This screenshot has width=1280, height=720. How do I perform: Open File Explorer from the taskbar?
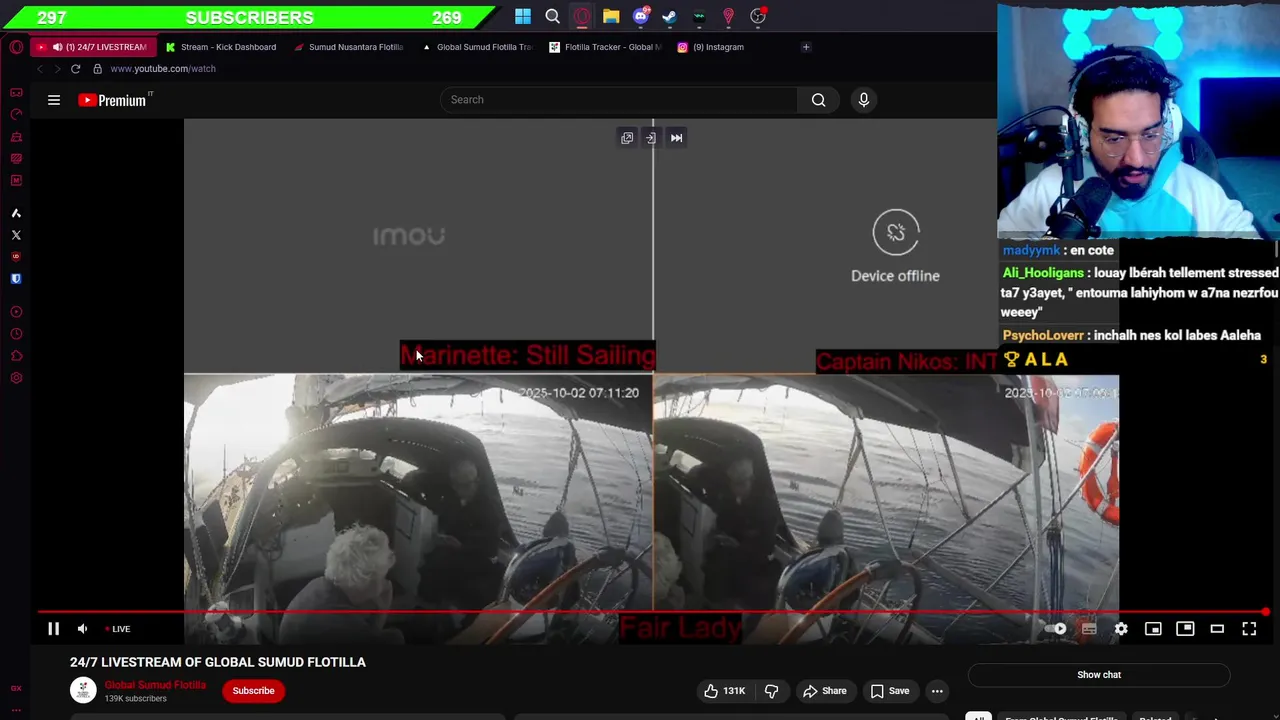click(x=611, y=16)
